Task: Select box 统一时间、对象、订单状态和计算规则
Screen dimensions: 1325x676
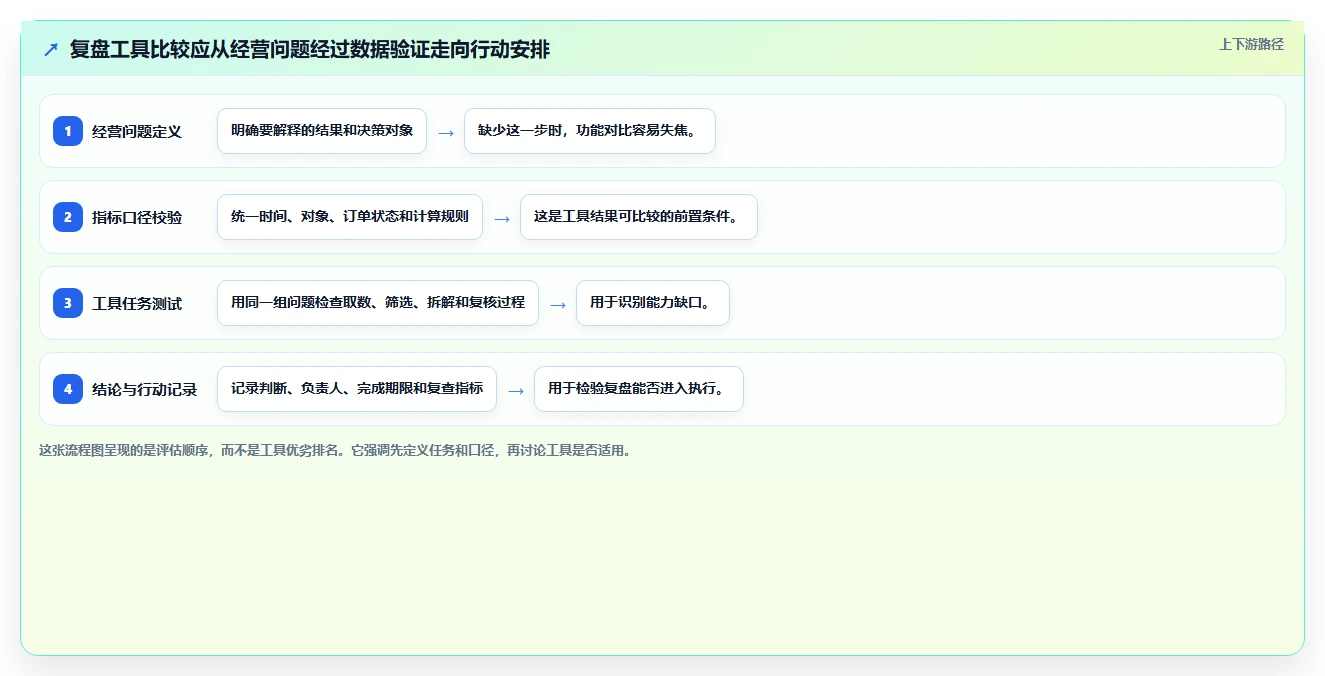Action: 350,217
